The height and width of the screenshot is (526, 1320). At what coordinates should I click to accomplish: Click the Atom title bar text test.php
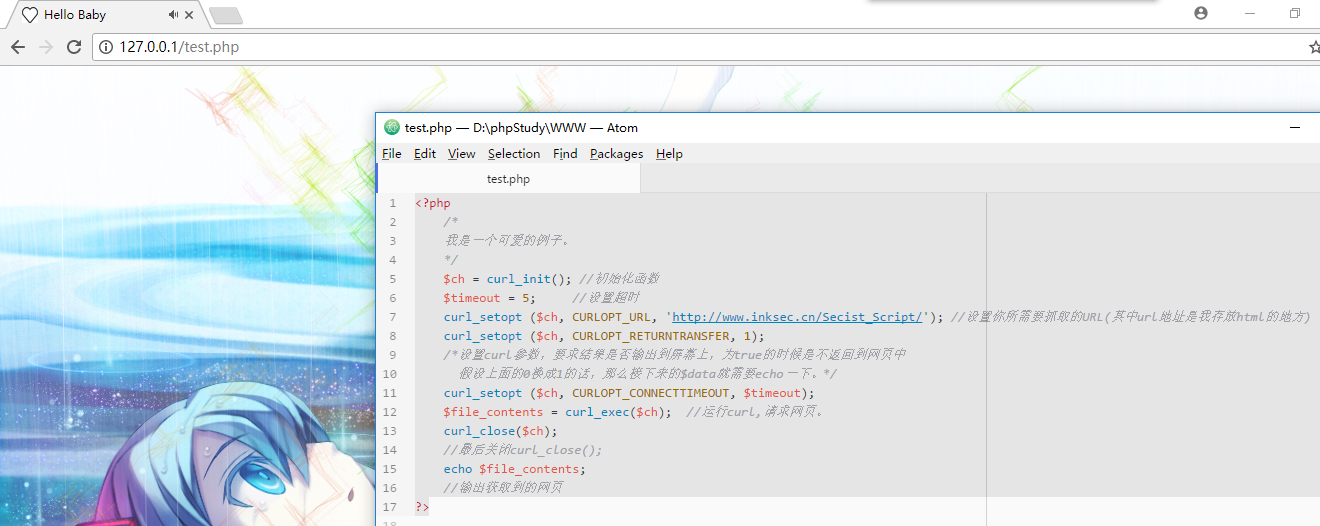pos(428,127)
